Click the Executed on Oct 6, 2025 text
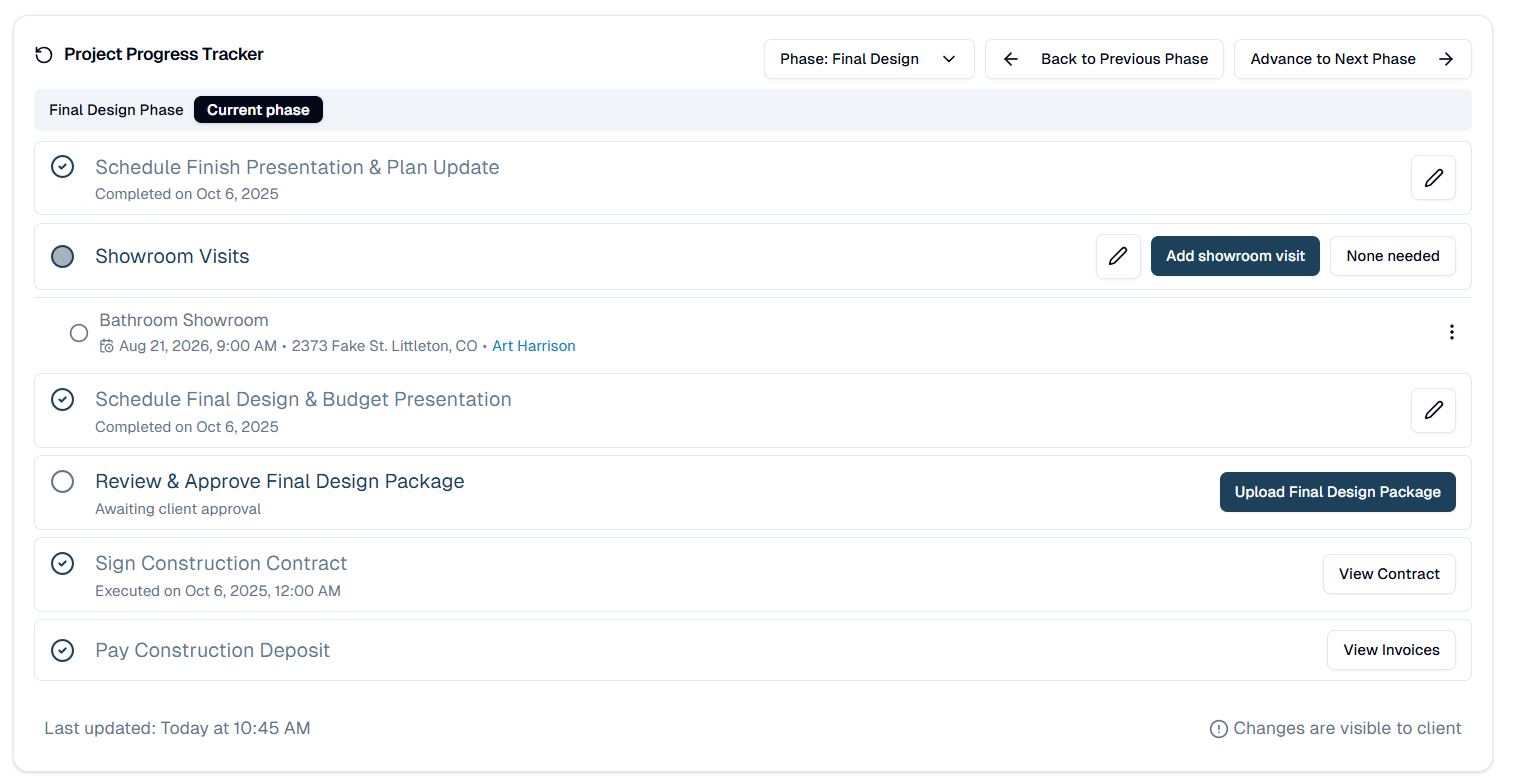Image resolution: width=1513 pixels, height=782 pixels. click(218, 591)
